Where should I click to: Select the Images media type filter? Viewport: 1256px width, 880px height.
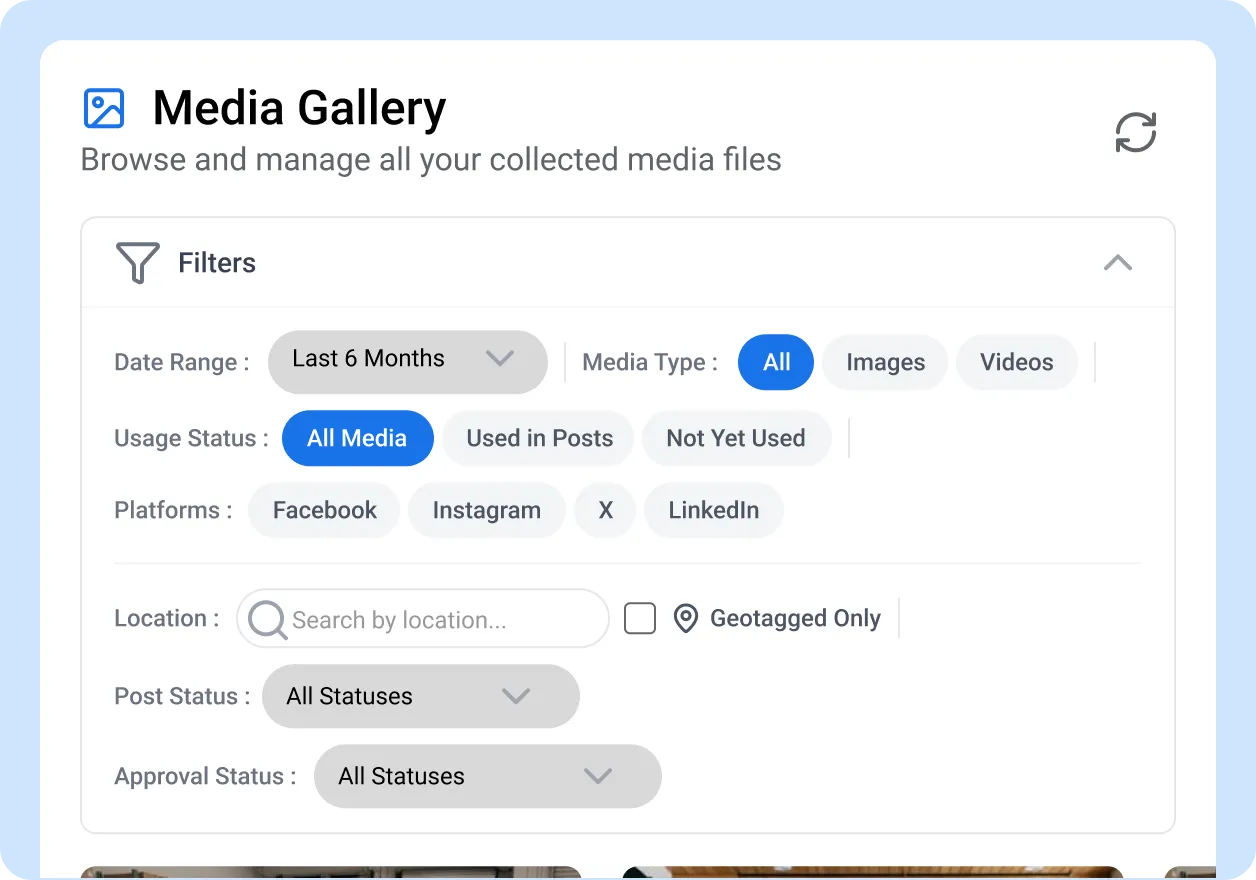(x=884, y=362)
